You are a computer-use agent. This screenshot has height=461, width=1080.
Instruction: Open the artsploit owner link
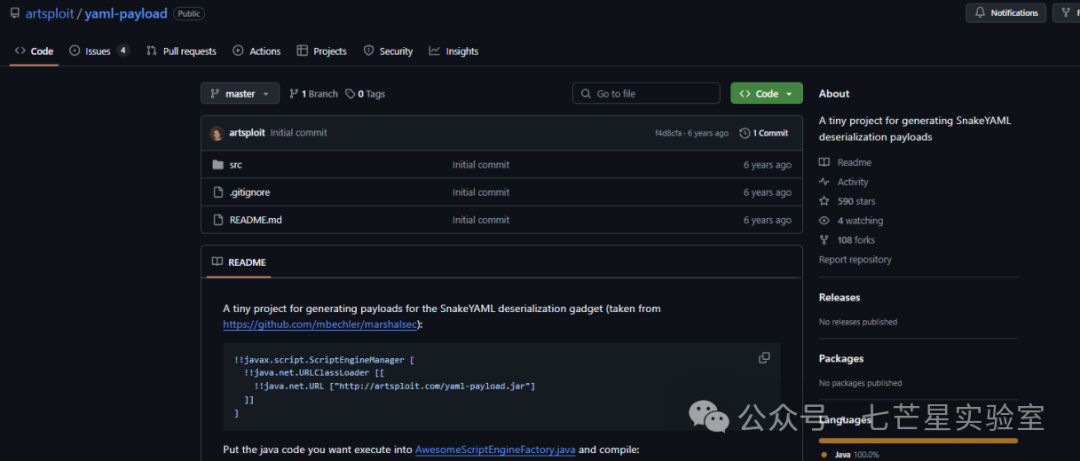click(x=51, y=14)
